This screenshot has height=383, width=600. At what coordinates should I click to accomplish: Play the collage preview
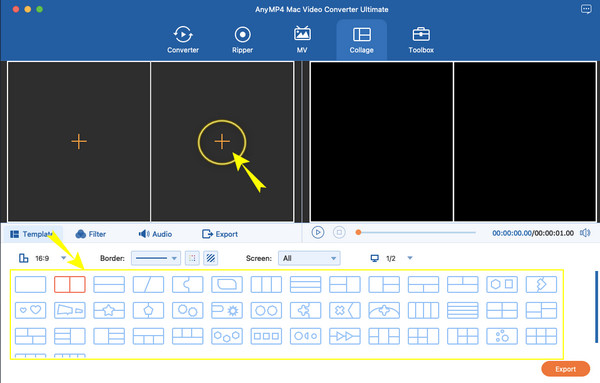pyautogui.click(x=318, y=232)
